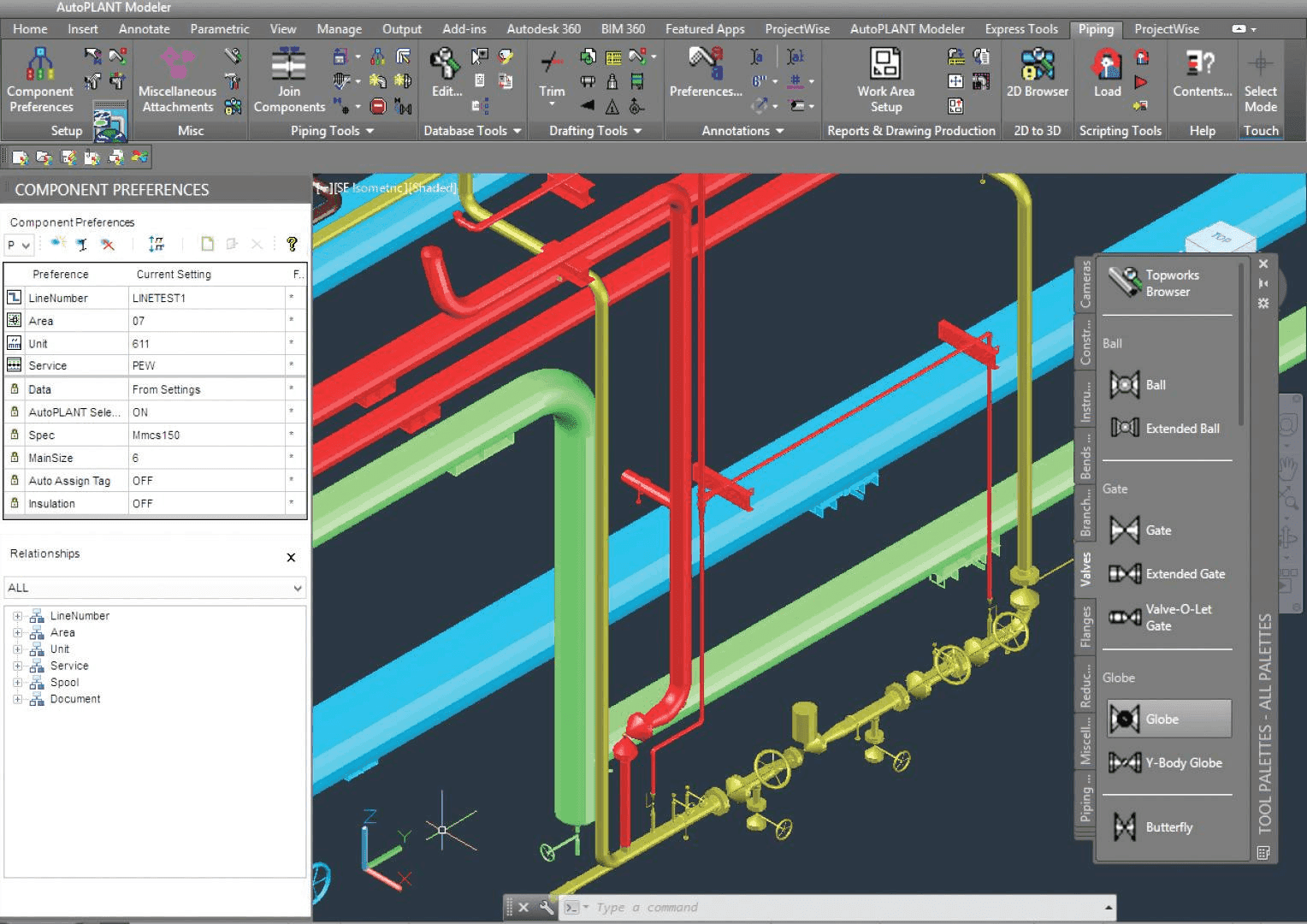This screenshot has height=924, width=1307.
Task: Click the LINETEST1 value cell
Action: (207, 298)
